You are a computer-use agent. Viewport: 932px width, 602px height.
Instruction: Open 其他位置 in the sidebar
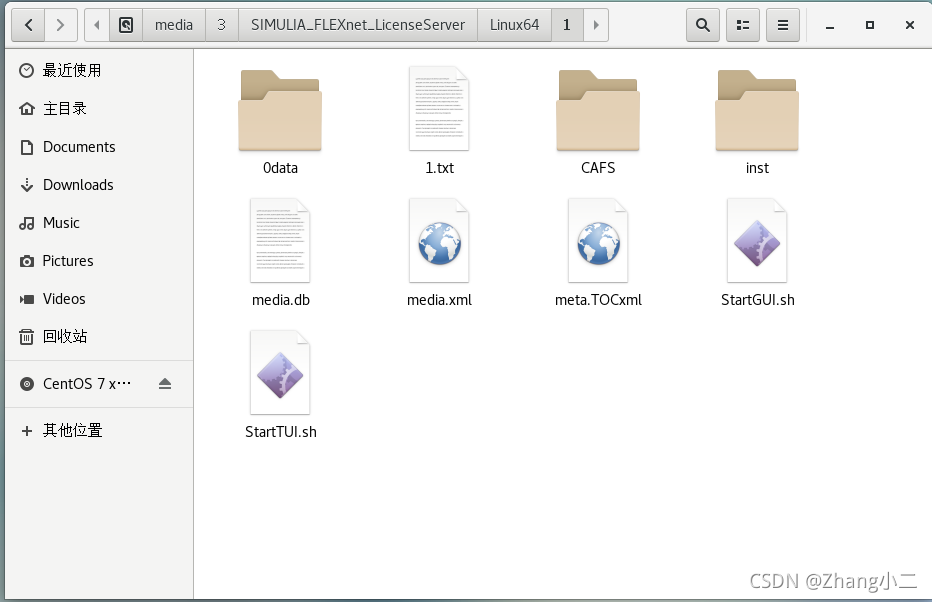click(x=72, y=430)
